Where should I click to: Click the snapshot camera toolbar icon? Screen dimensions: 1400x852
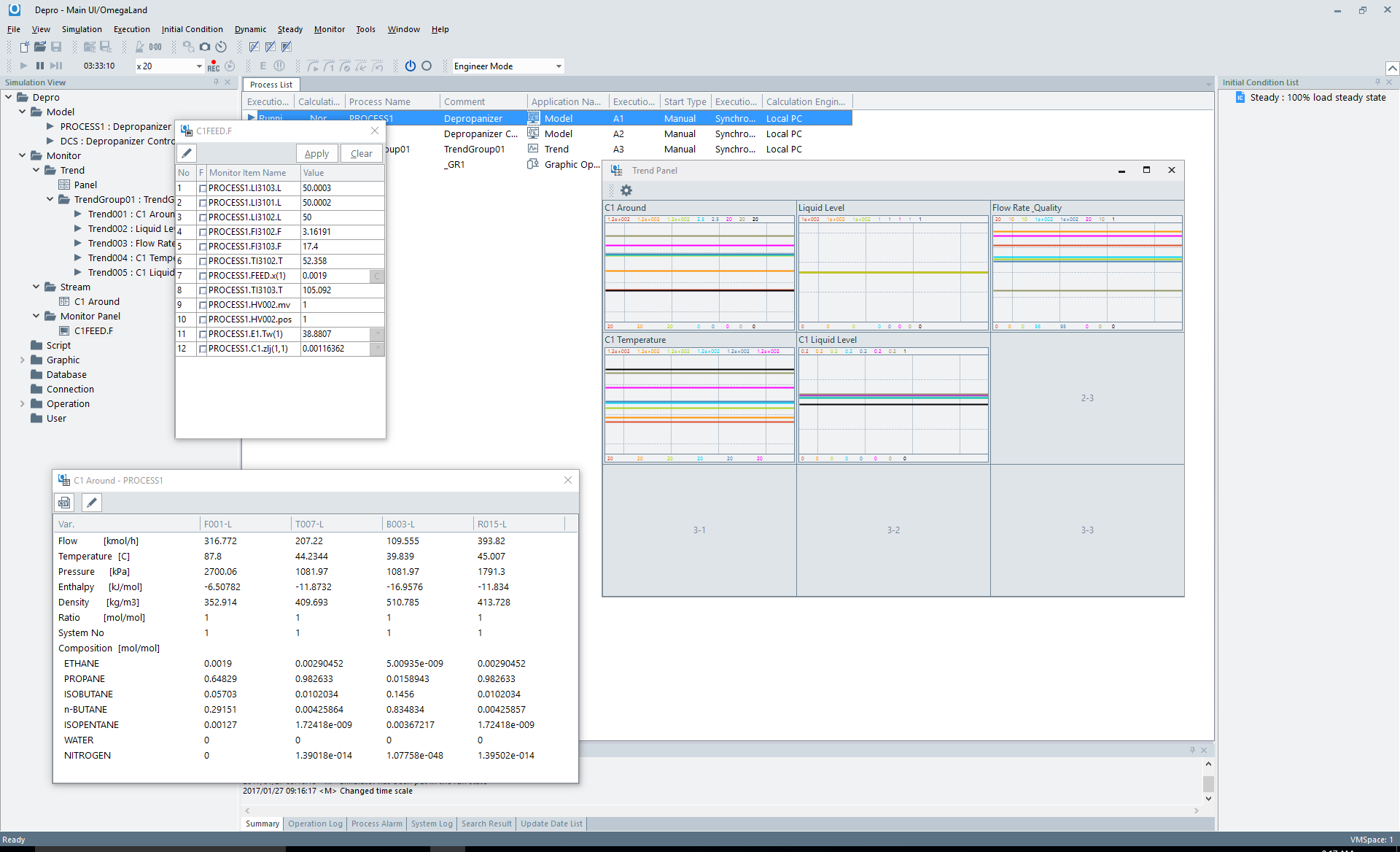205,47
